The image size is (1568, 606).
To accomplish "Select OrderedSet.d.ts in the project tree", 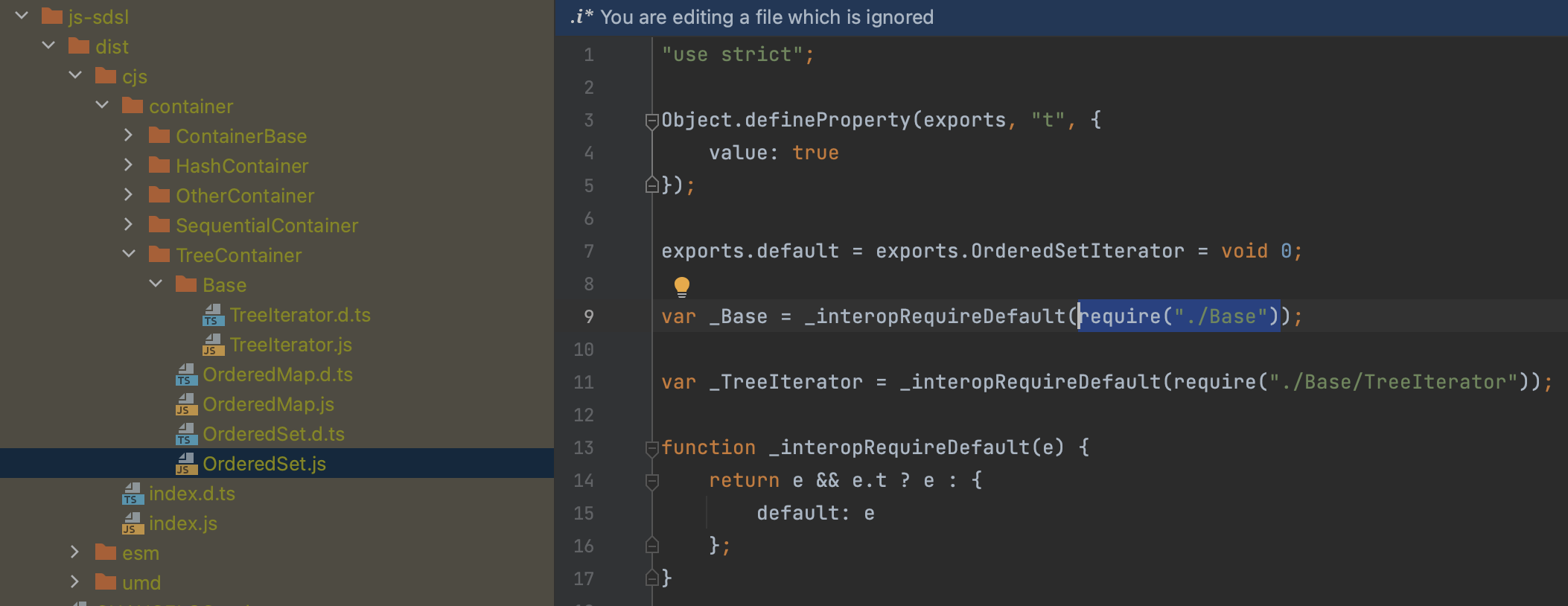I will [274, 434].
